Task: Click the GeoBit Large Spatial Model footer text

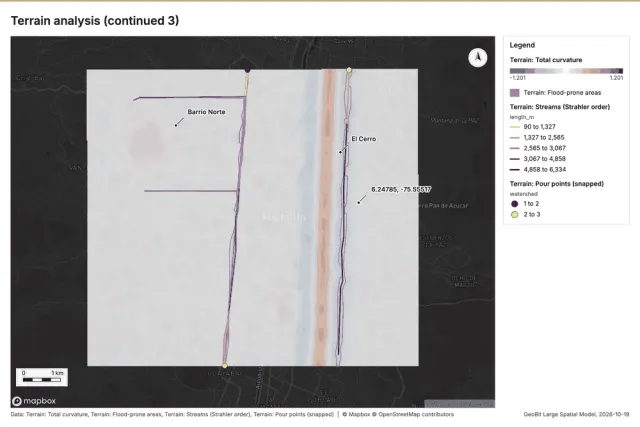Action: [x=576, y=414]
